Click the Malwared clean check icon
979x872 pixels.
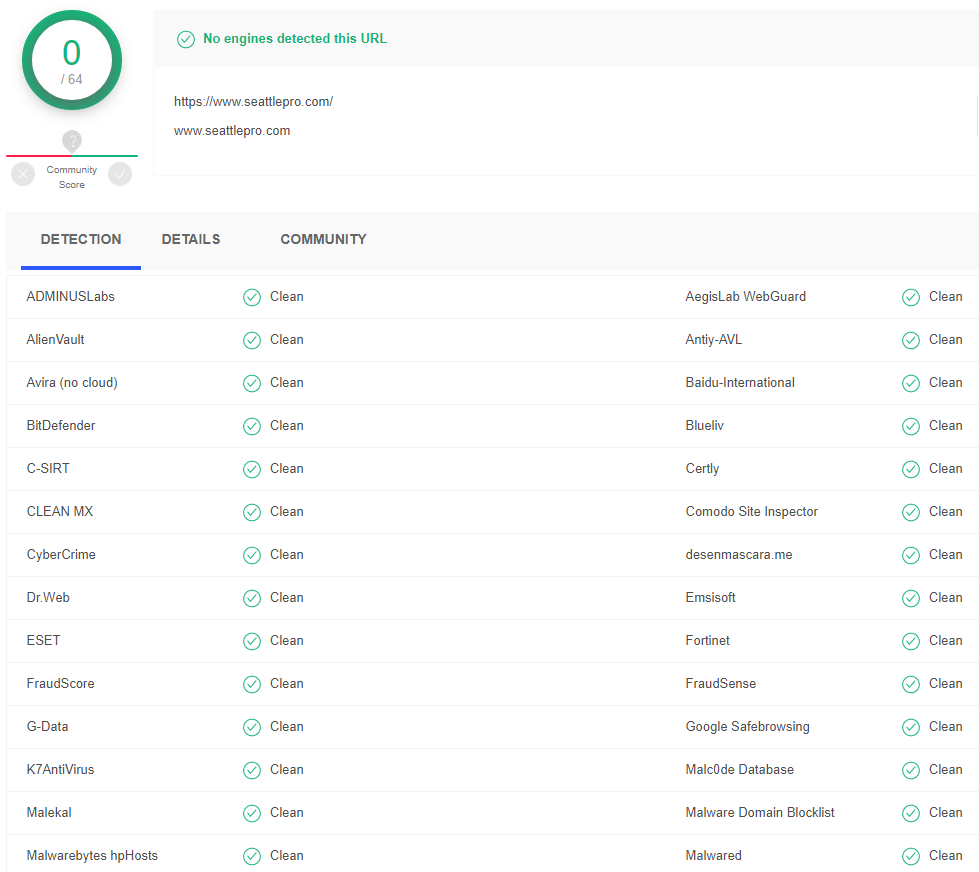coord(910,856)
